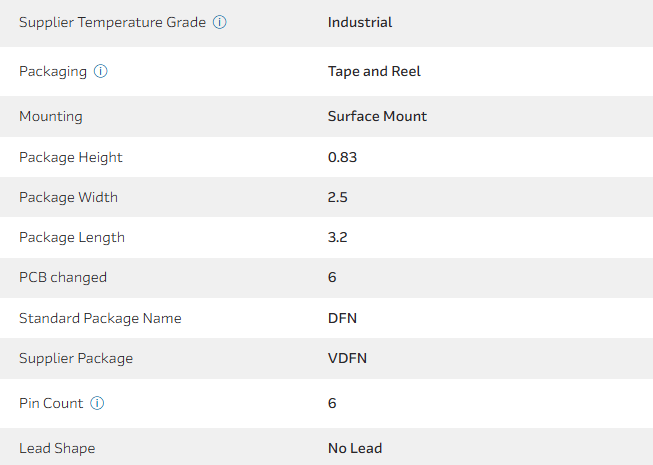Click the info icon beside Supplier Temperature Grade

tap(220, 22)
